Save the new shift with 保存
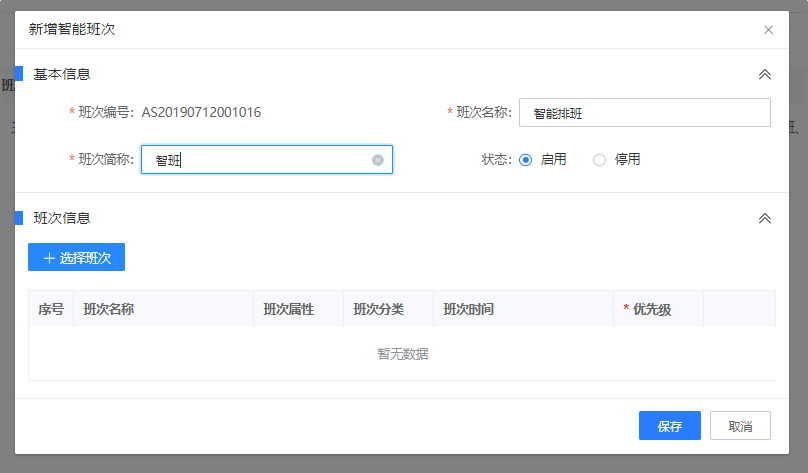The image size is (808, 473). click(669, 426)
